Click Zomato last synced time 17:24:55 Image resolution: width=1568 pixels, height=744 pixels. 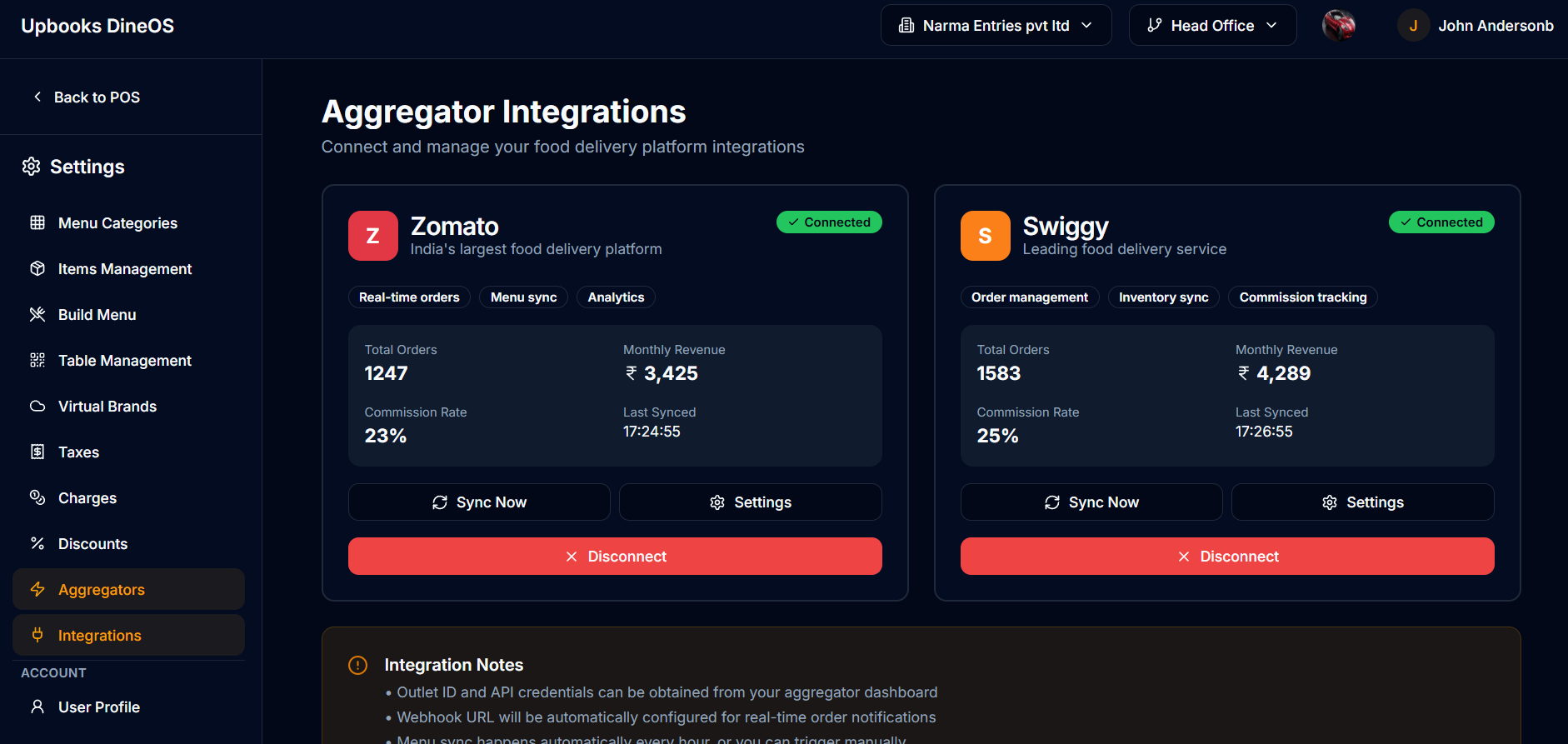click(652, 432)
